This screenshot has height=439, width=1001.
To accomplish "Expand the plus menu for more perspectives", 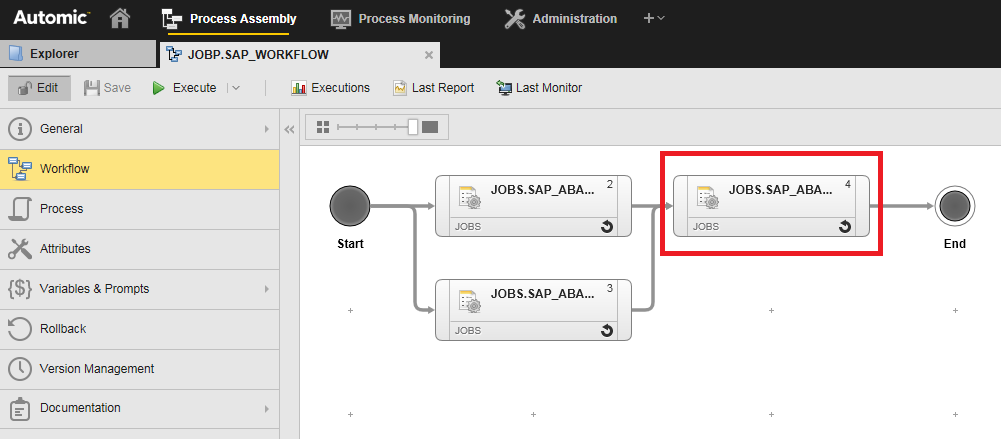I will click(654, 18).
